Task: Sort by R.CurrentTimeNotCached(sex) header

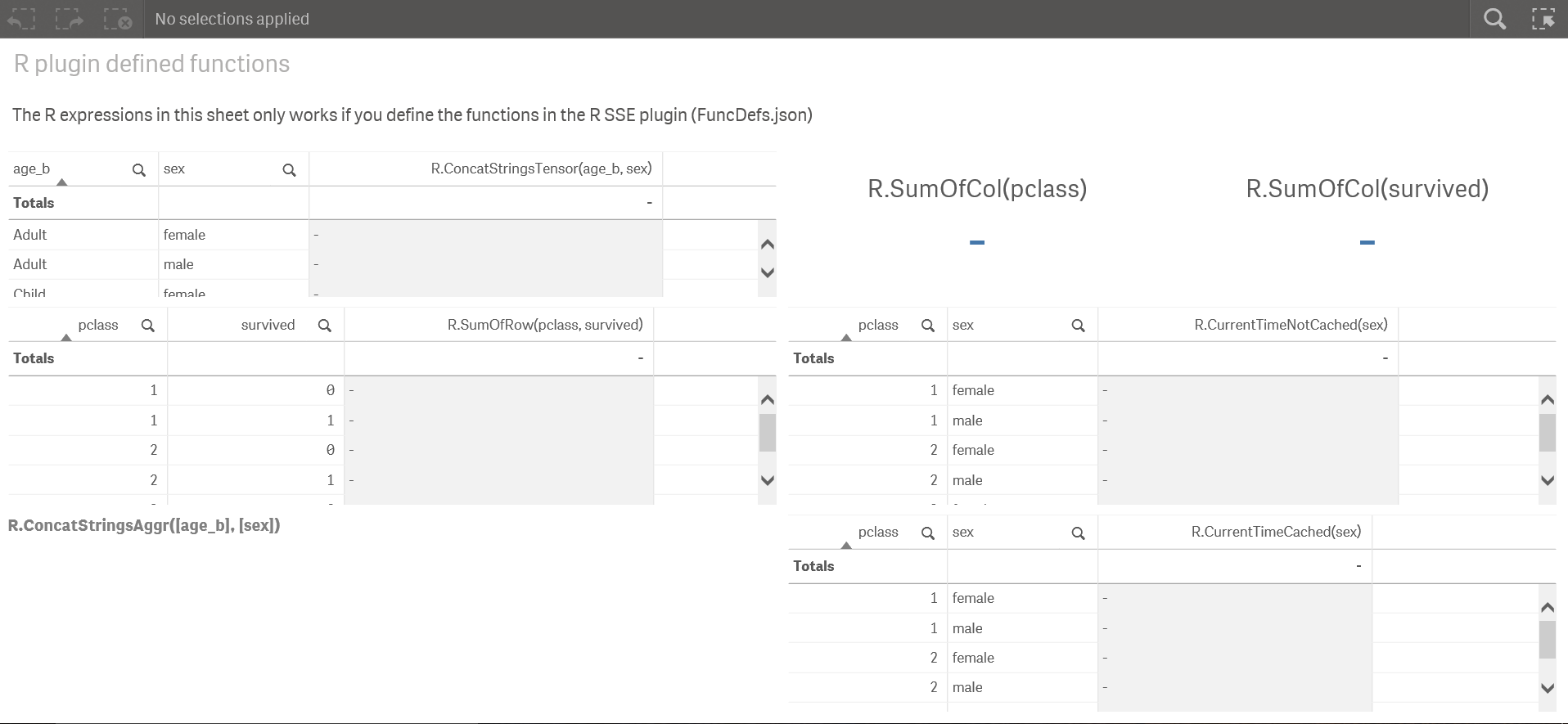Action: point(1291,325)
